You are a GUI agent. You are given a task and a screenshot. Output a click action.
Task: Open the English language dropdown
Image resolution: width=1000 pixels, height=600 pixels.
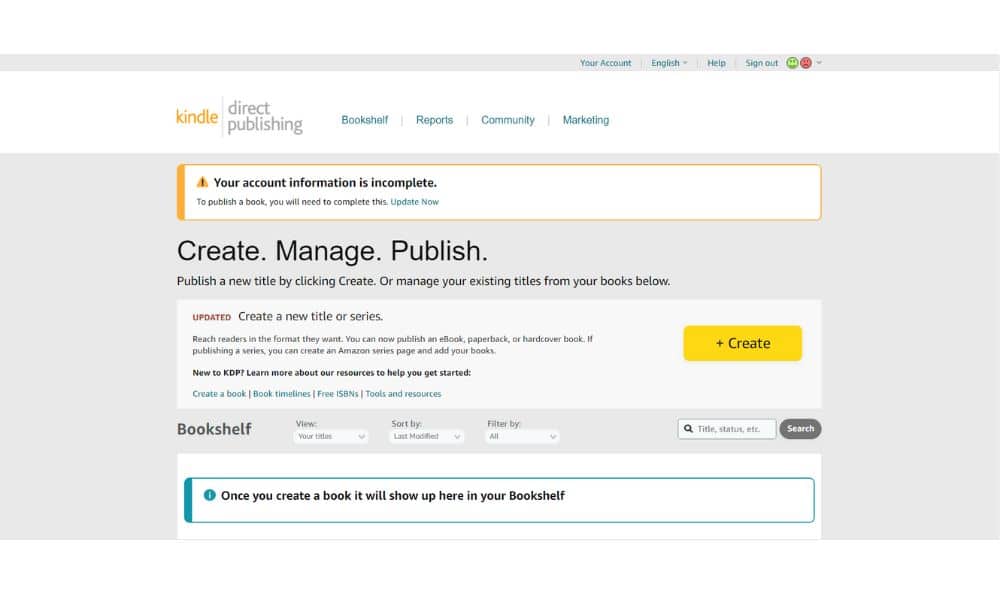(669, 62)
